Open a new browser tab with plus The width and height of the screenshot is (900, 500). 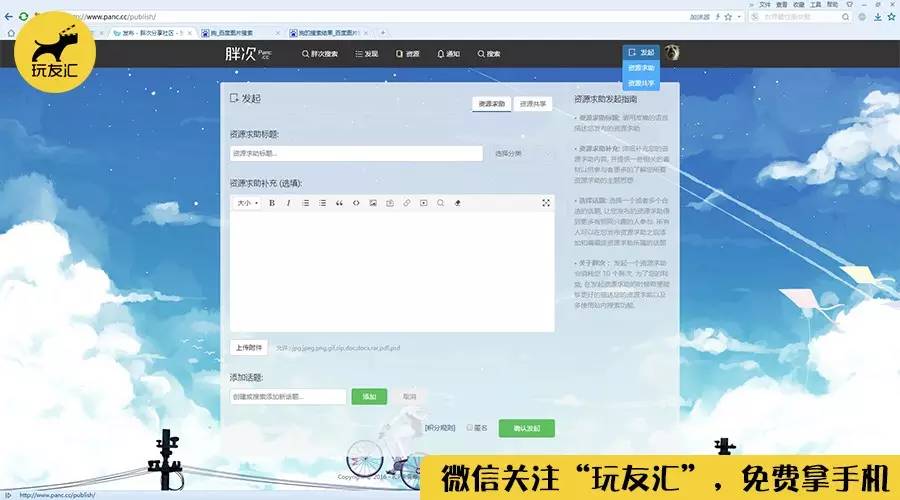click(x=383, y=33)
